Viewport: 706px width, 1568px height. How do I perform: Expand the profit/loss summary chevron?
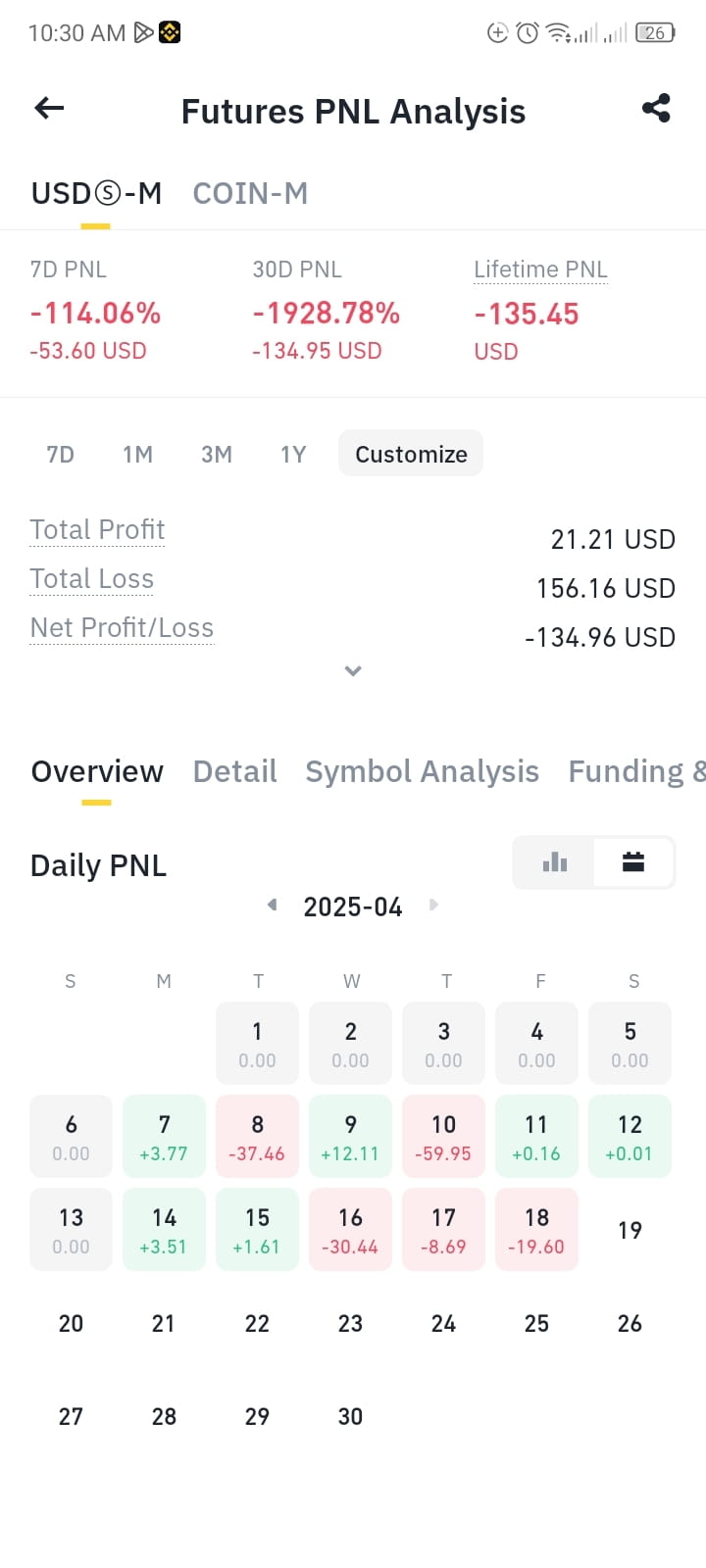click(353, 671)
